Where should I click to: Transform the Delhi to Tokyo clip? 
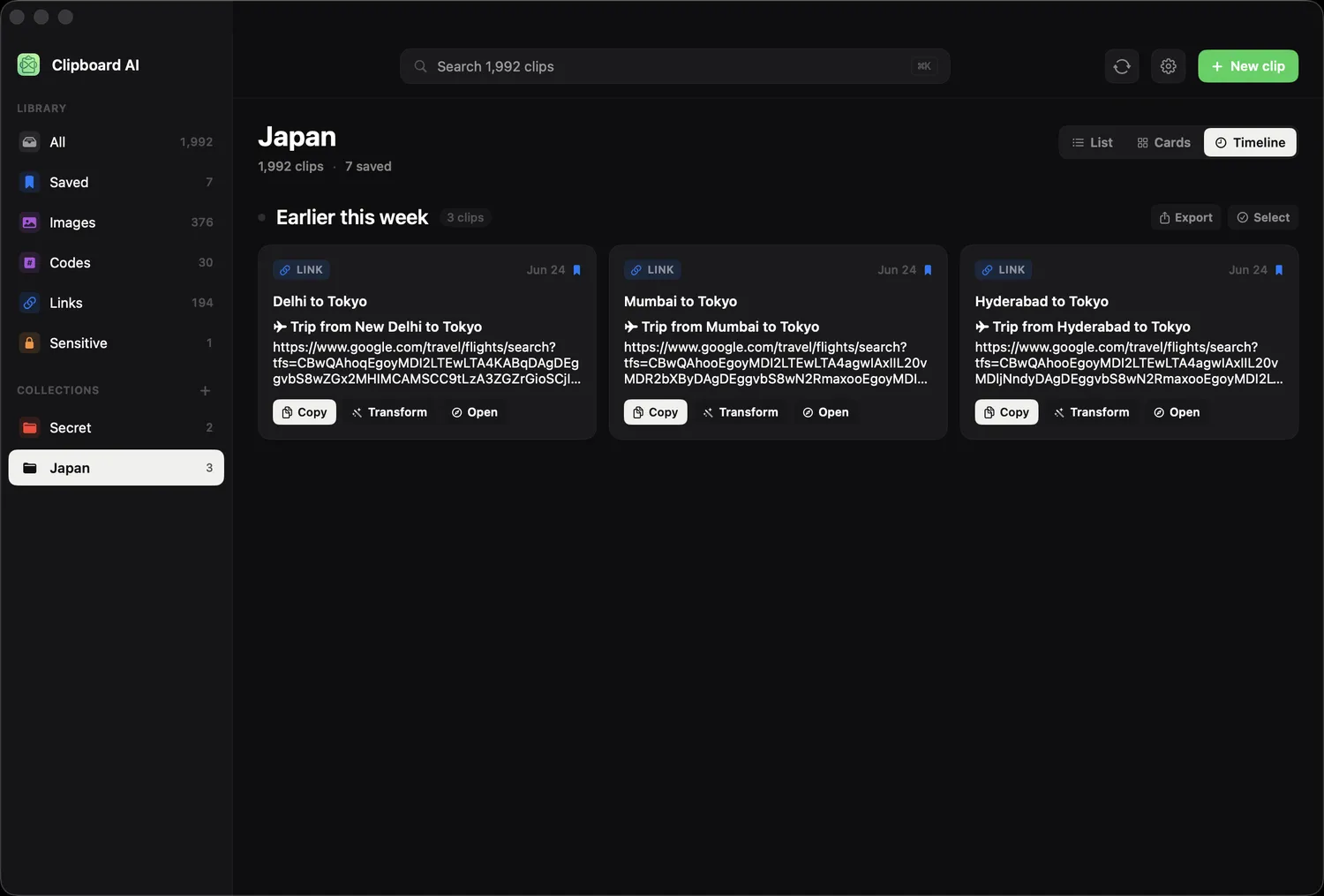tap(389, 412)
